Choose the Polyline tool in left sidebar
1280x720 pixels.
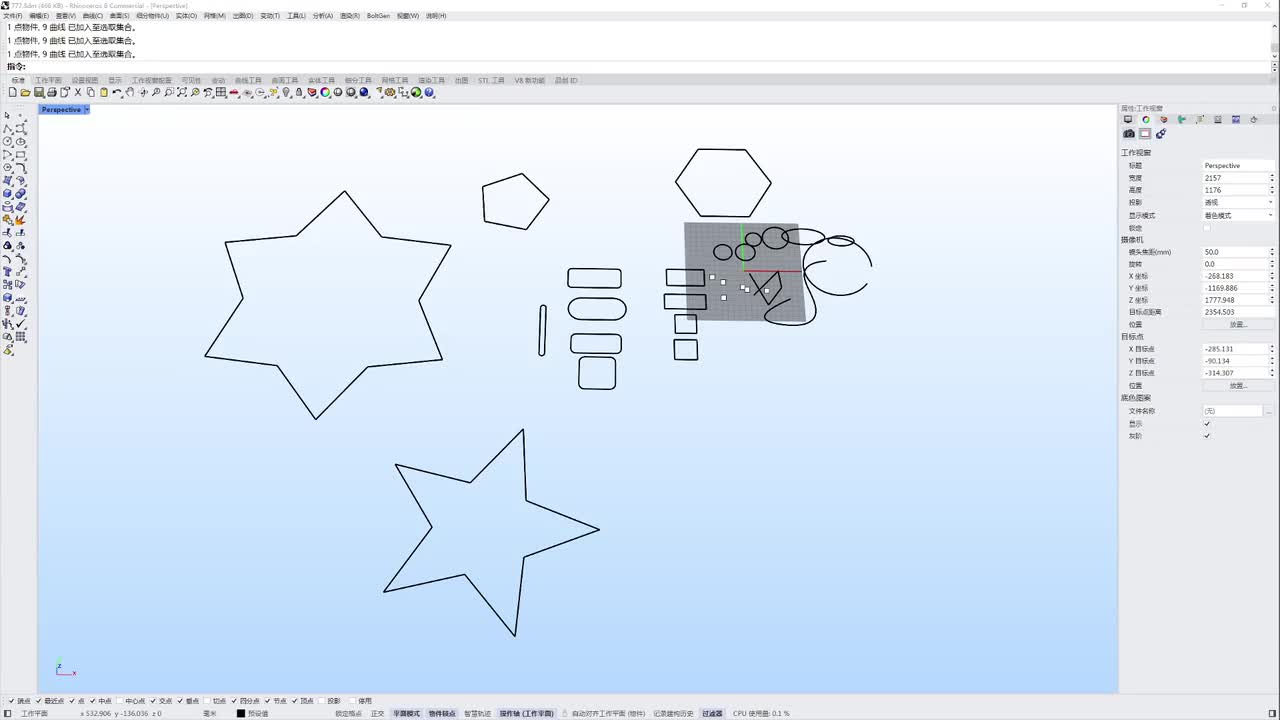point(8,129)
